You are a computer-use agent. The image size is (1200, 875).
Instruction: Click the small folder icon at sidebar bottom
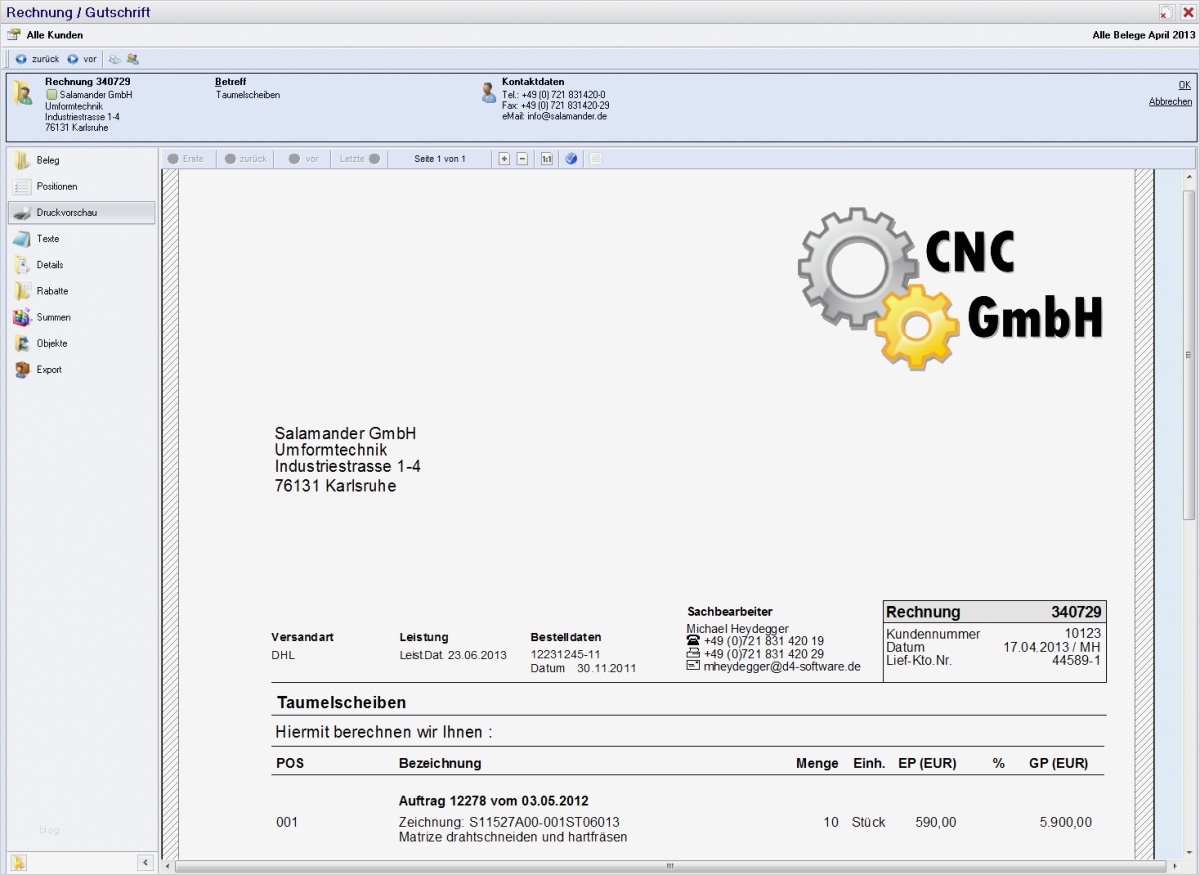coord(18,862)
